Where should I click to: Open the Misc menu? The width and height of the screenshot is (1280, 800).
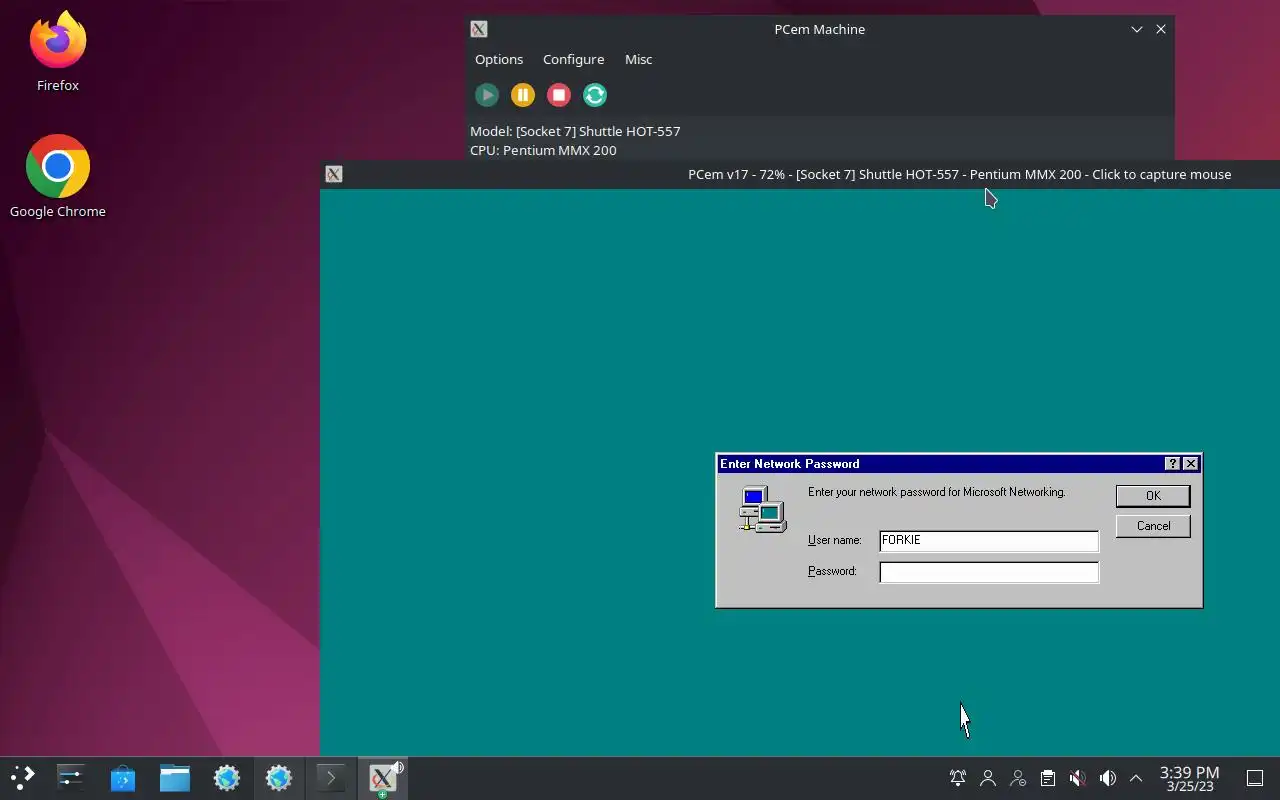coord(638,59)
